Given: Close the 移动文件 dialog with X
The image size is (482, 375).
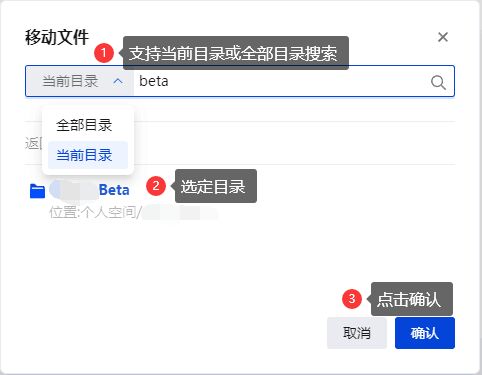Looking at the screenshot, I should pos(443,37).
